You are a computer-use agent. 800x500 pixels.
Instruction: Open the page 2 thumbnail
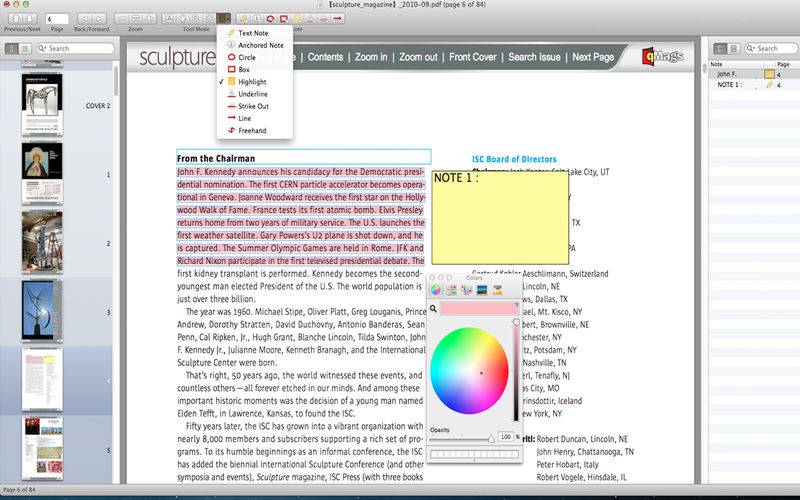42,242
